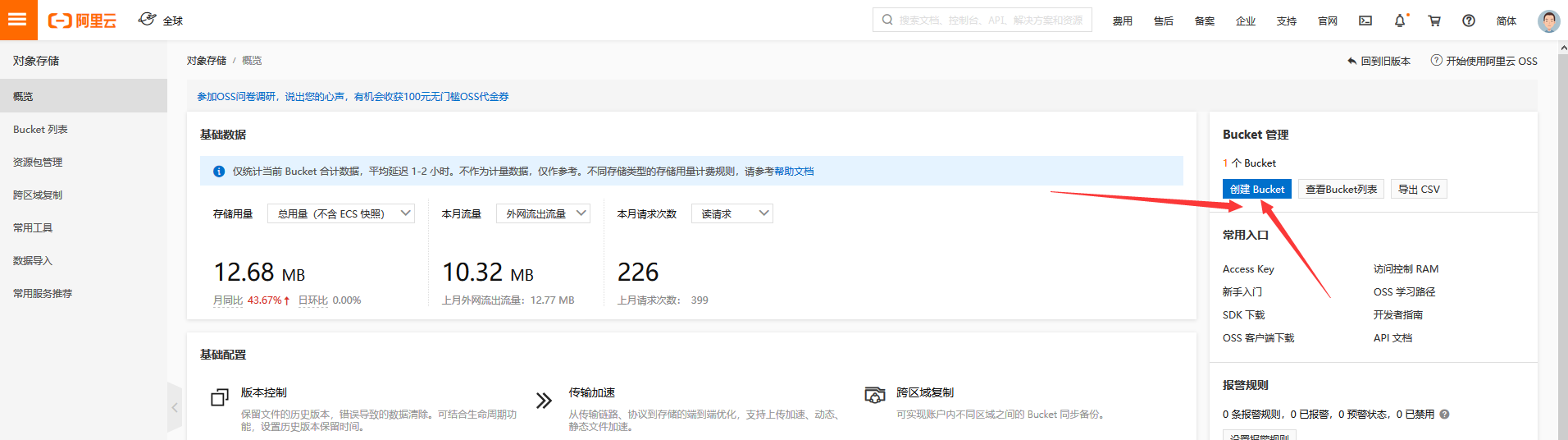Open 常用服务推荐 in the sidebar
This screenshot has width=1568, height=440.
(x=84, y=293)
